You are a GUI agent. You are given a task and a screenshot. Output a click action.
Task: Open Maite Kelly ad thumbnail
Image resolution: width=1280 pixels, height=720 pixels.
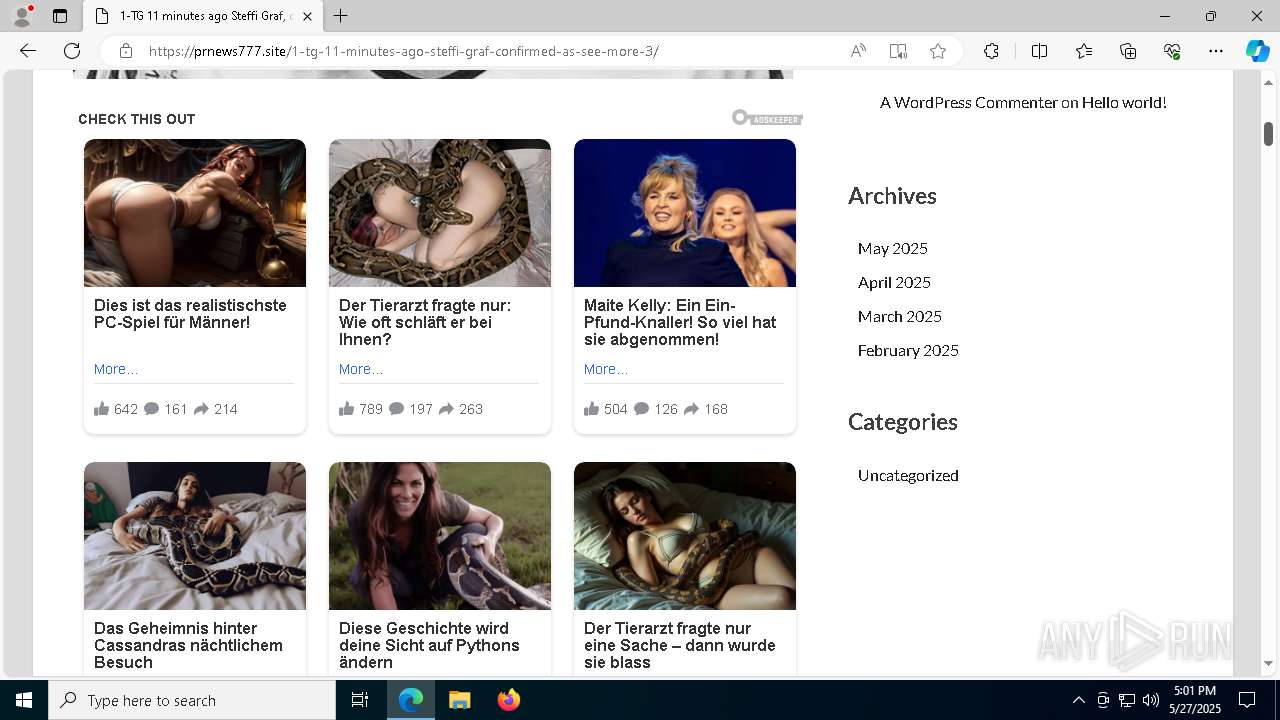[x=685, y=213]
